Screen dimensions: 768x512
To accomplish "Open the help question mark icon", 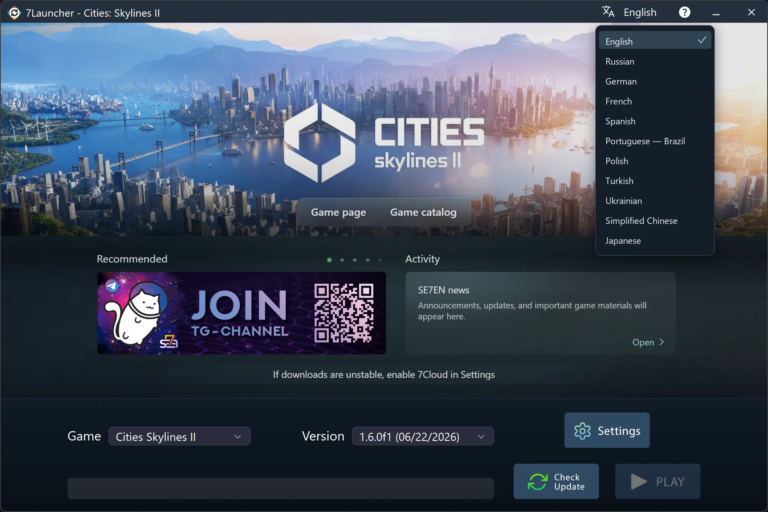I will 684,12.
